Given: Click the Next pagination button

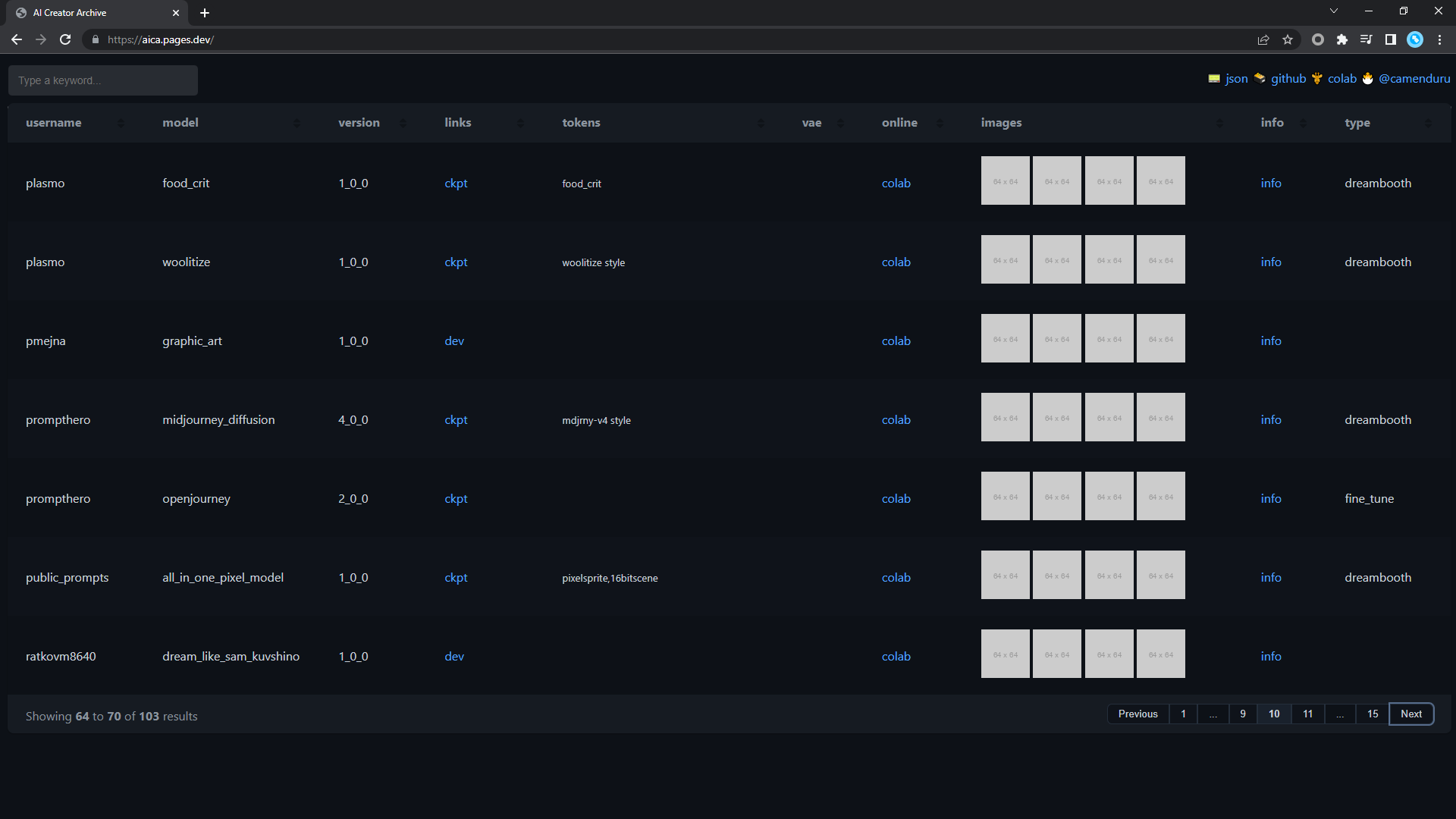Looking at the screenshot, I should [1410, 714].
